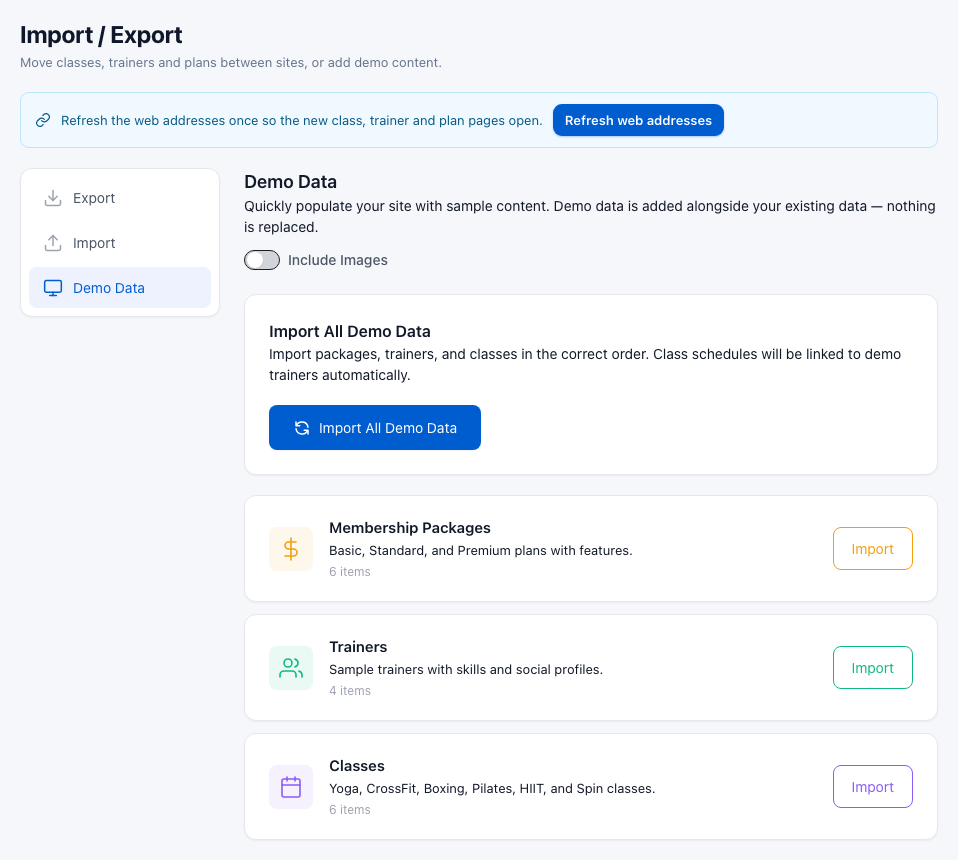Import the Classes demo data

[x=872, y=787]
